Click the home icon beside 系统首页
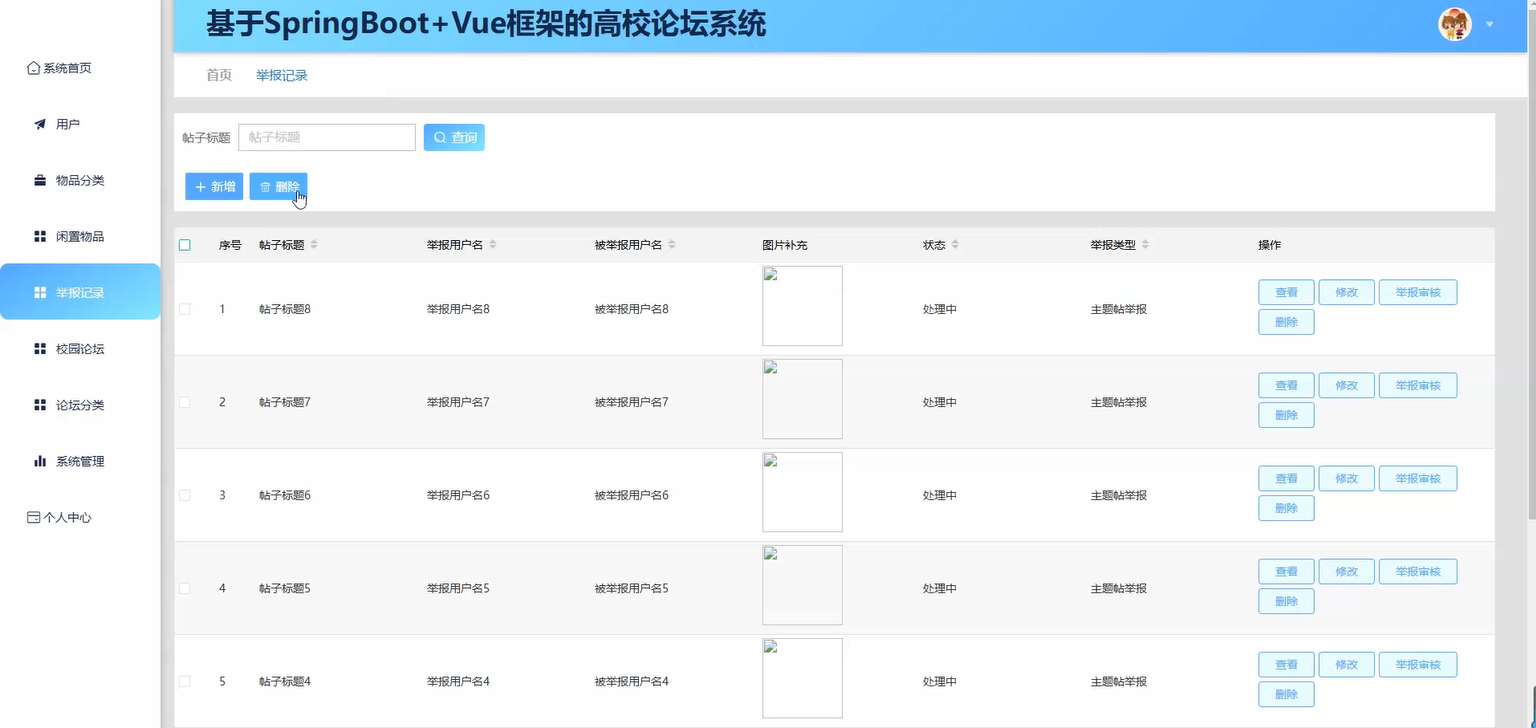Image resolution: width=1536 pixels, height=728 pixels. tap(34, 68)
